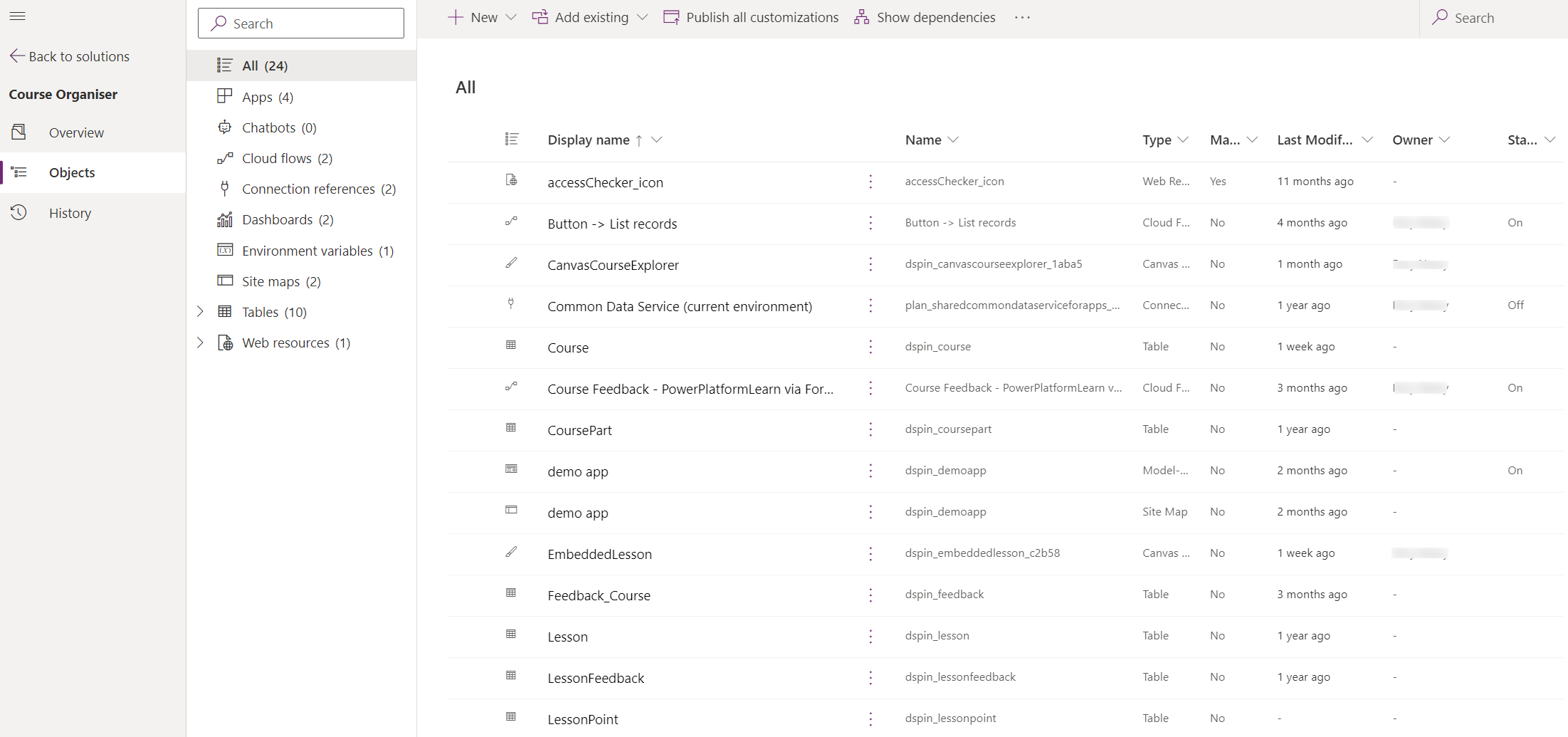
Task: Open the History panel
Action: coord(70,212)
